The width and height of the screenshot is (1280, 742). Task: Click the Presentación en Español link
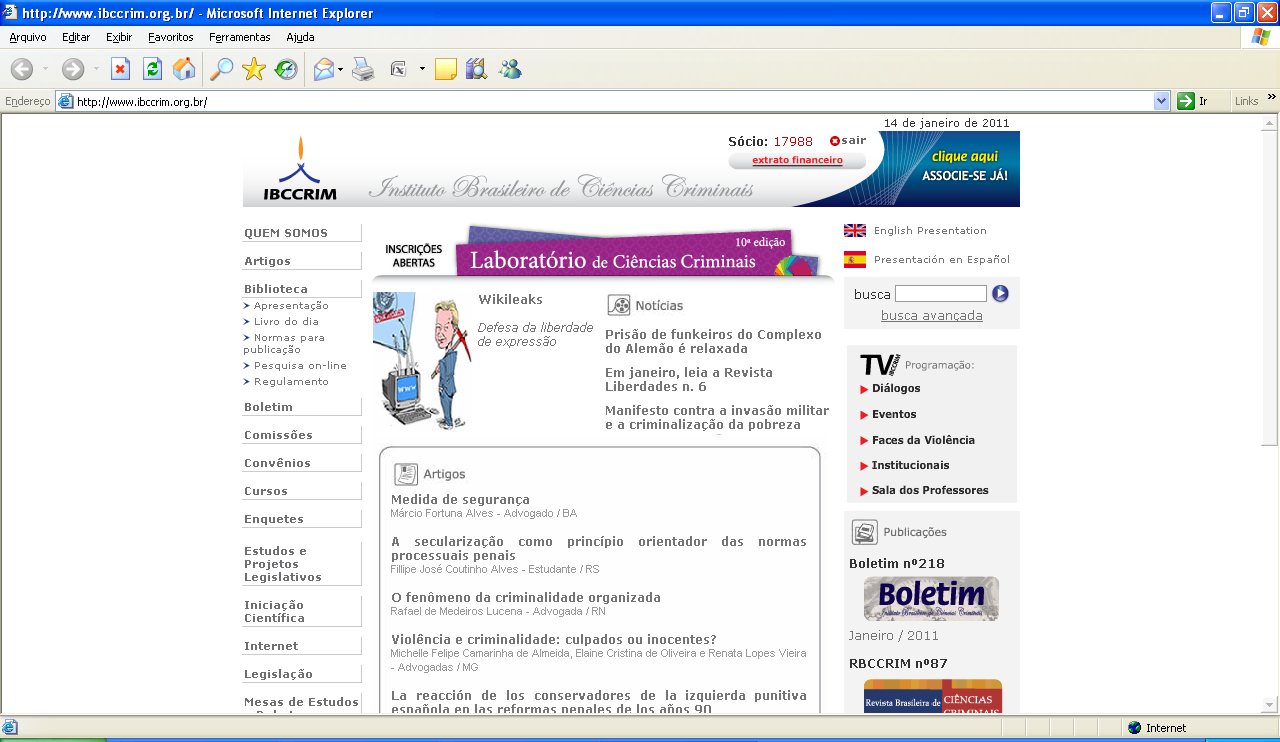[x=942, y=260]
